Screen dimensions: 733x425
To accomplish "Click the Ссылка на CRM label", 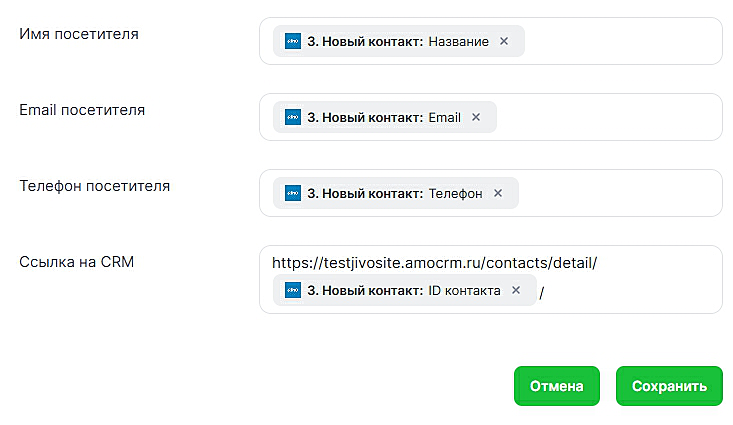I will (76, 262).
